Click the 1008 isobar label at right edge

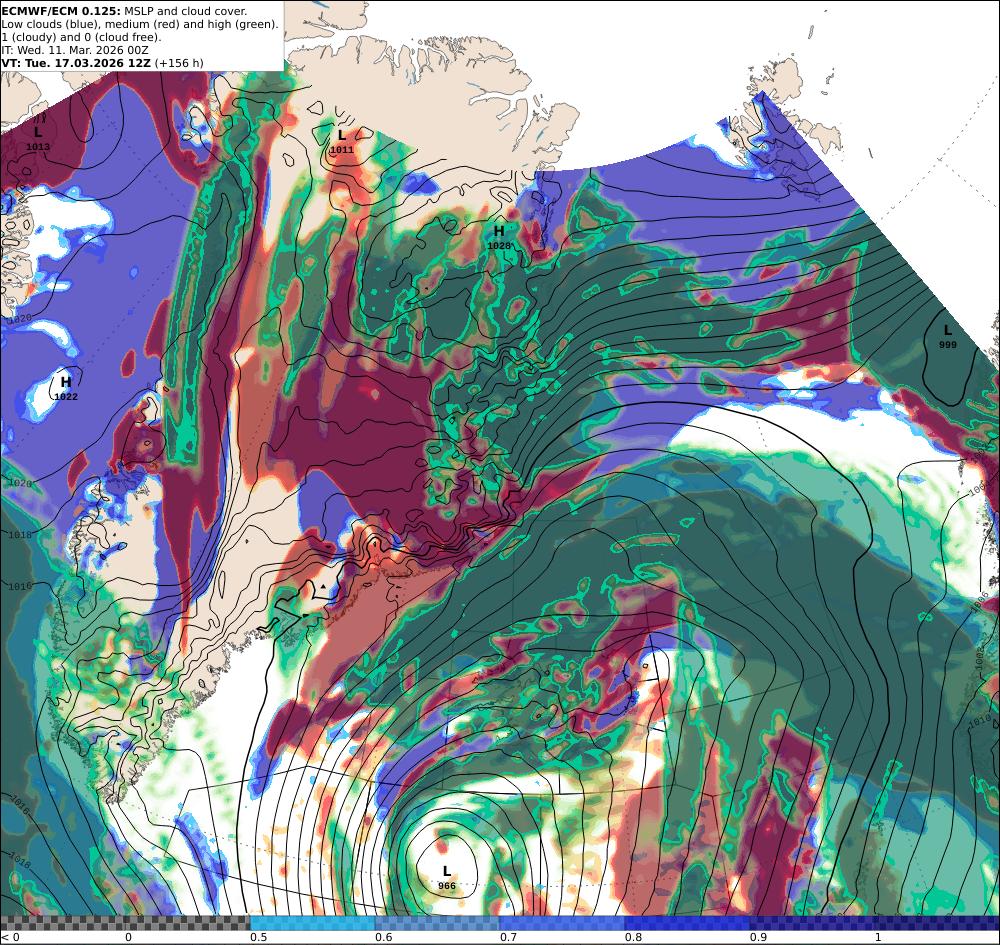pyautogui.click(x=980, y=659)
